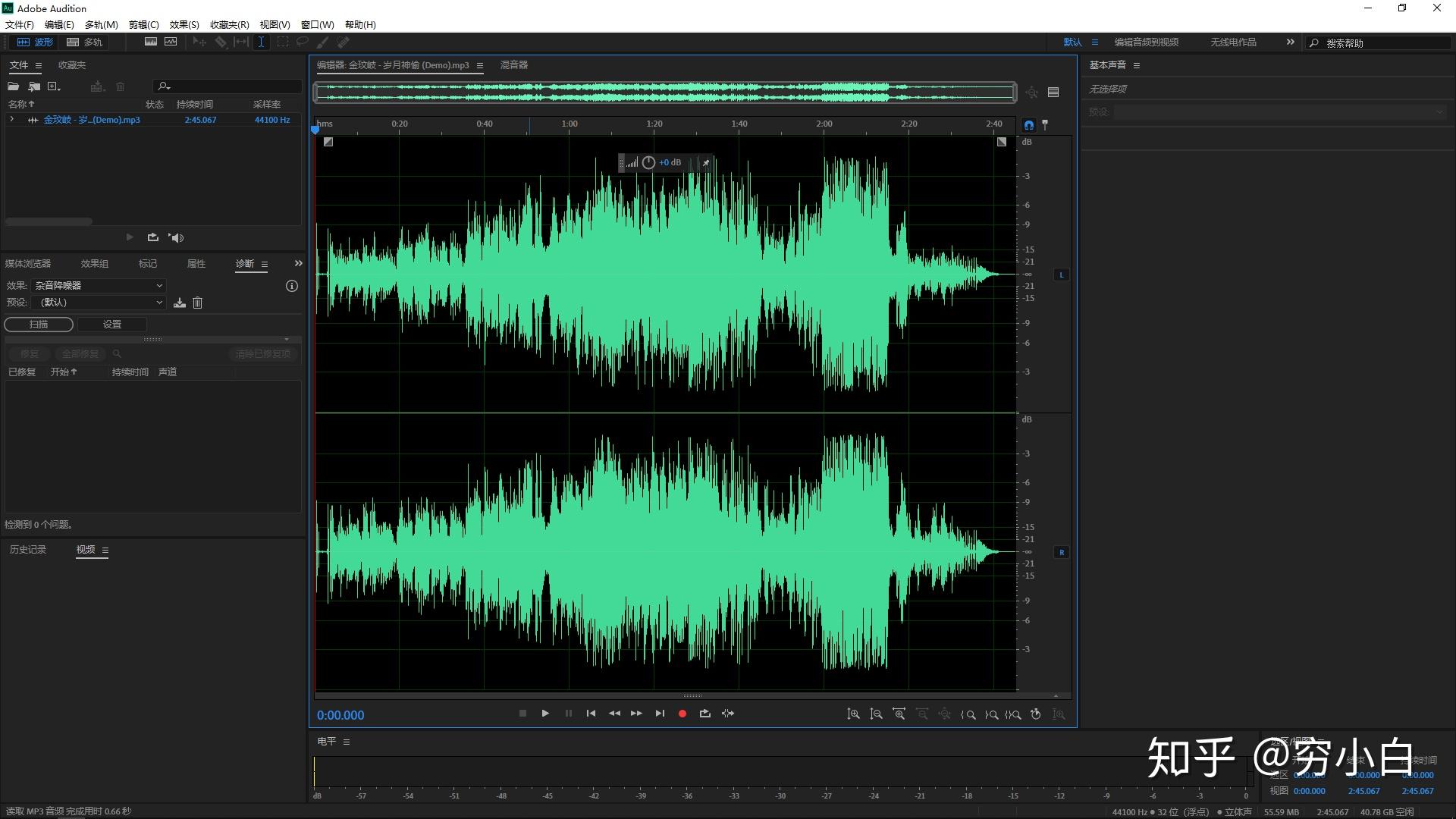Viewport: 1456px width, 819px height.
Task: Toggle the right channel R button
Action: (x=1062, y=552)
